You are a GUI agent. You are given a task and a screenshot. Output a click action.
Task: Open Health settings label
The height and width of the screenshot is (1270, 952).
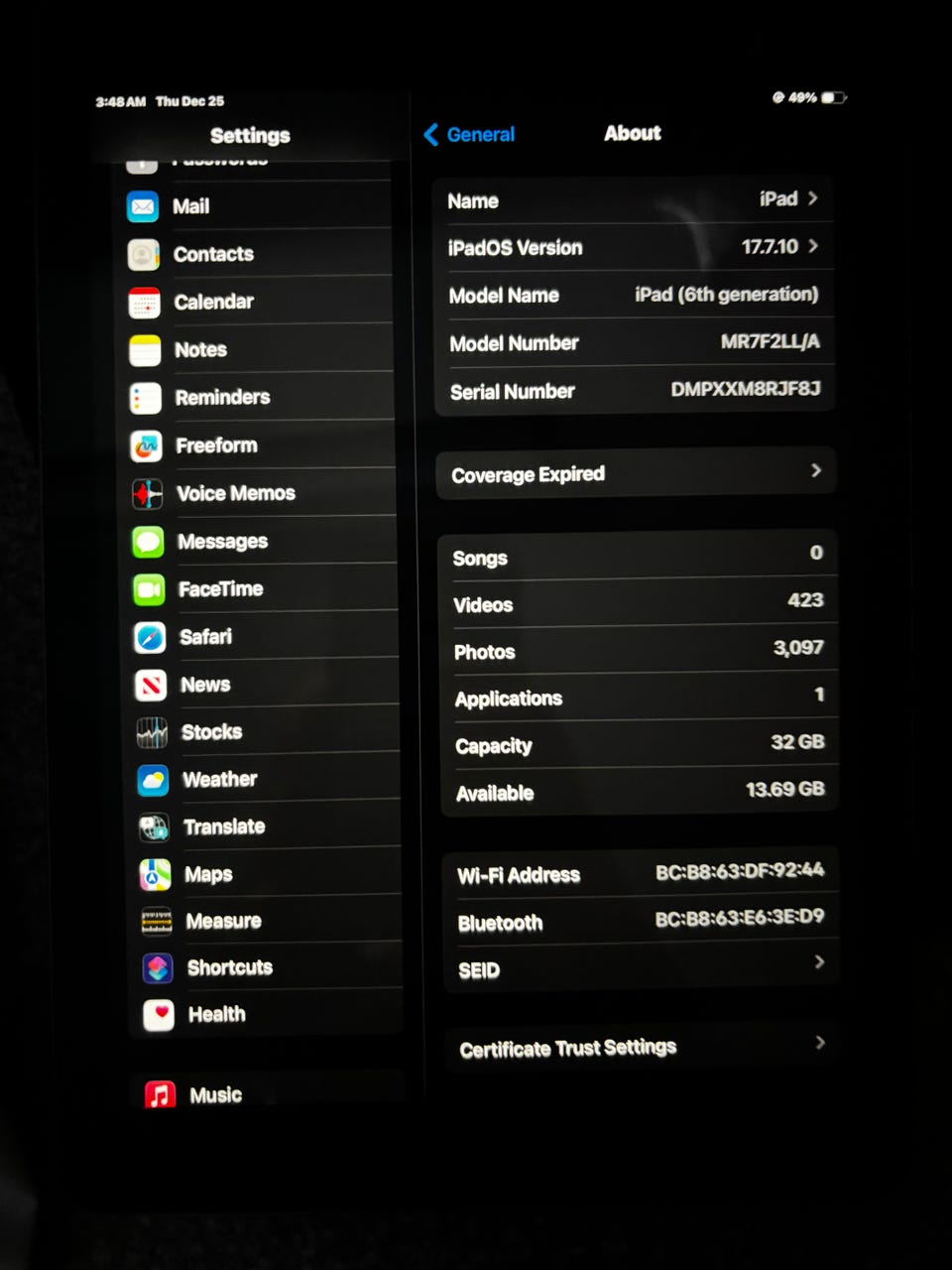[x=216, y=1014]
